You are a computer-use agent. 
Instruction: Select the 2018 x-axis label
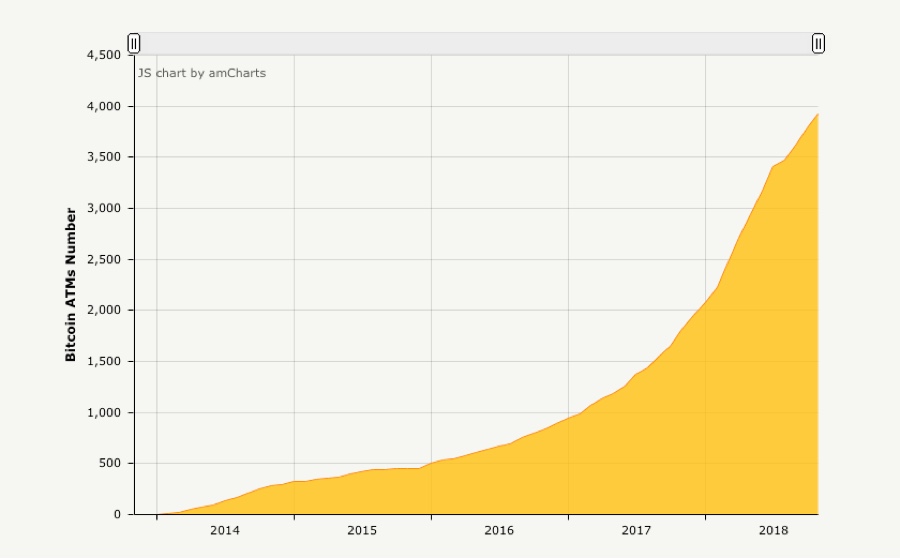774,531
